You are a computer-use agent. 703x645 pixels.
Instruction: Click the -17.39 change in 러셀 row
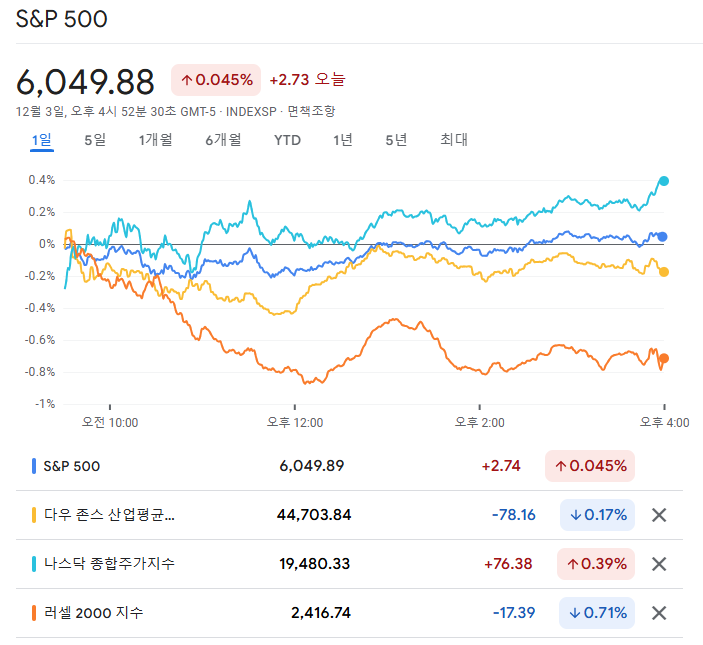click(514, 613)
